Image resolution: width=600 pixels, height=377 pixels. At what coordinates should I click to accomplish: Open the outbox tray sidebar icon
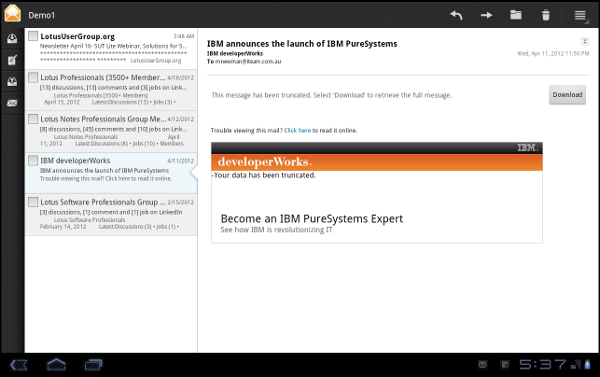click(x=12, y=81)
